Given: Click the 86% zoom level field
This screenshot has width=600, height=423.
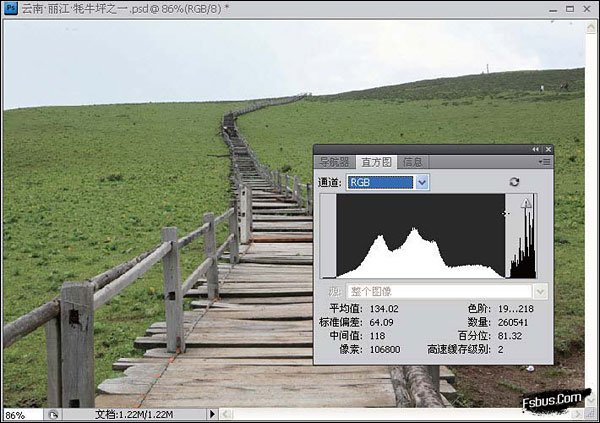Looking at the screenshot, I should click(20, 414).
